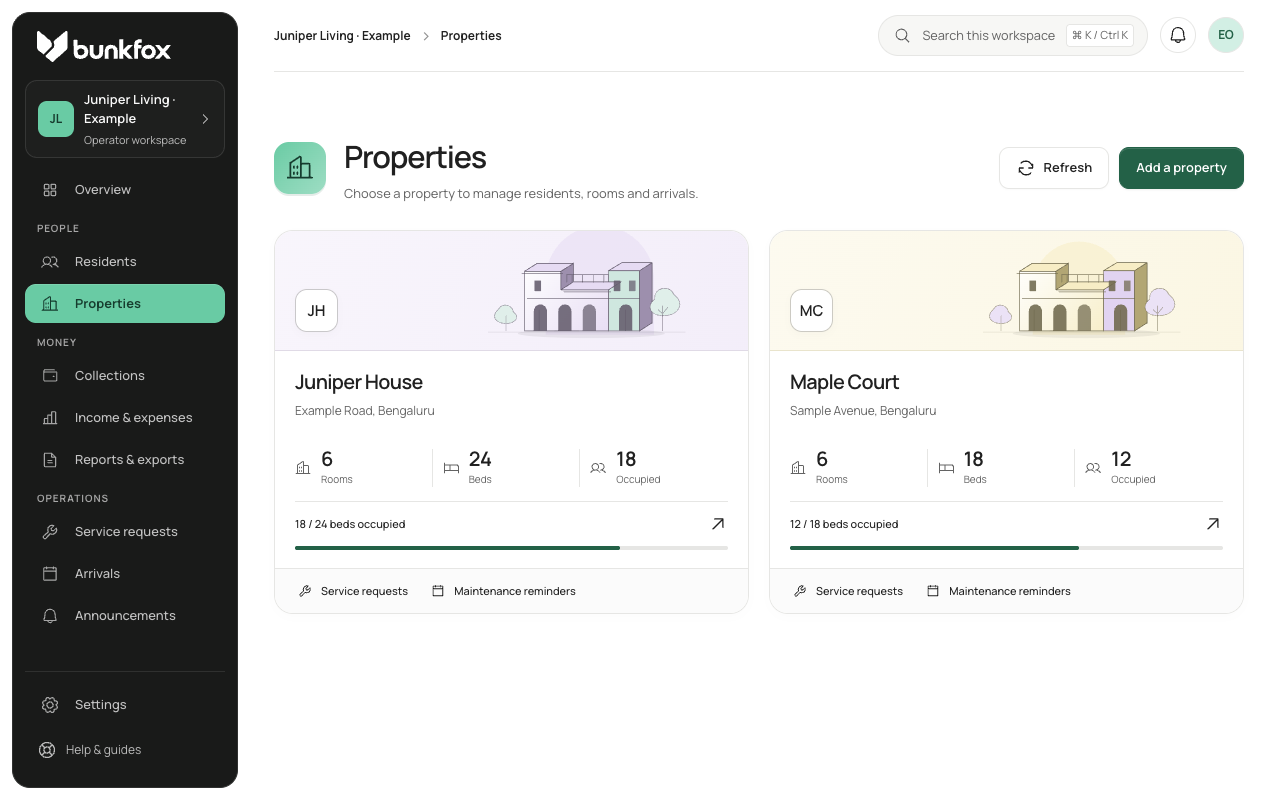Click "Example Road, Bengaluru" address
This screenshot has width=1280, height=800.
[x=365, y=411]
